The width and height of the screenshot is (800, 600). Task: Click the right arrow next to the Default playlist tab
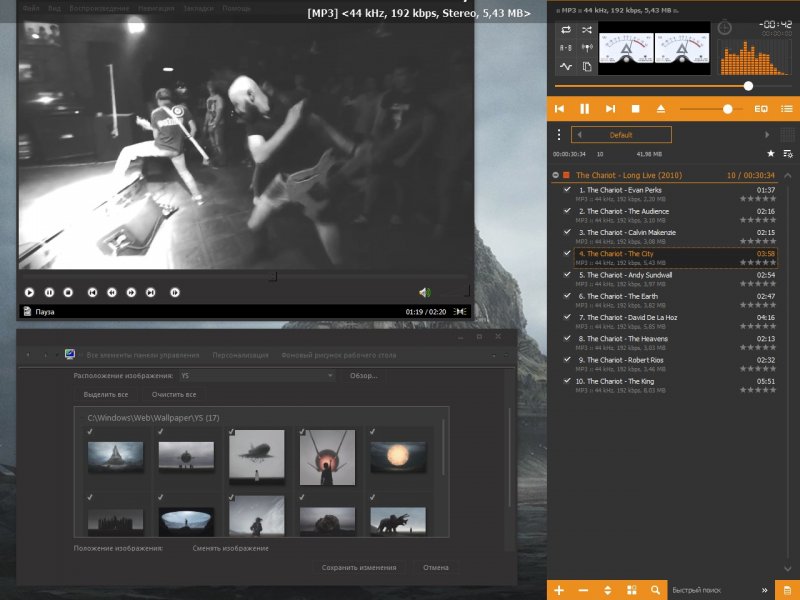click(x=767, y=135)
